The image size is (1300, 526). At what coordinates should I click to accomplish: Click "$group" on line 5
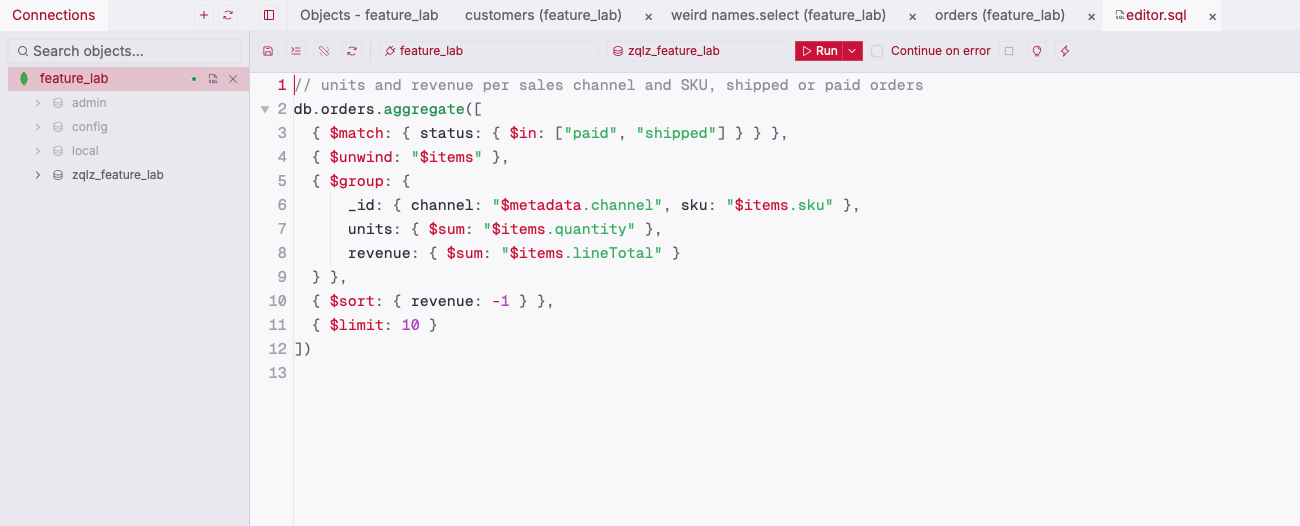pyautogui.click(x=356, y=181)
